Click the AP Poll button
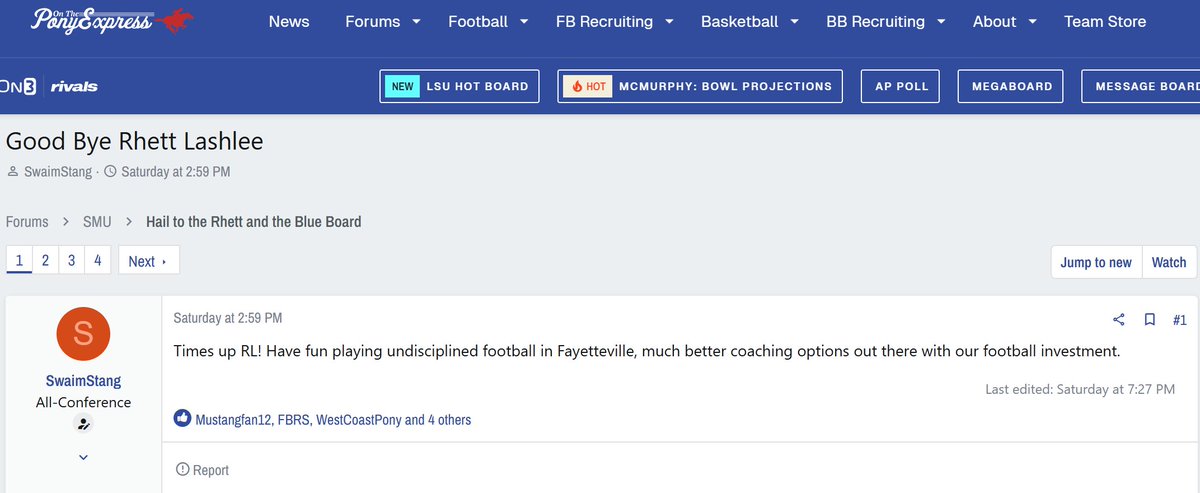Viewport: 1200px width, 493px height. click(901, 86)
